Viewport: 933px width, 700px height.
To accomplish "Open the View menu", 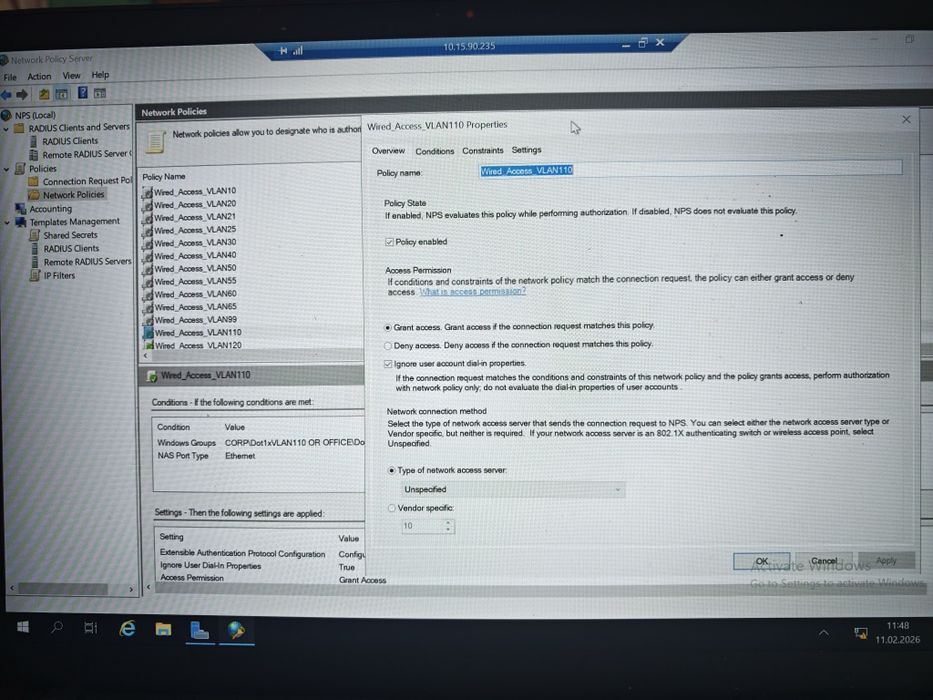I will [x=71, y=76].
